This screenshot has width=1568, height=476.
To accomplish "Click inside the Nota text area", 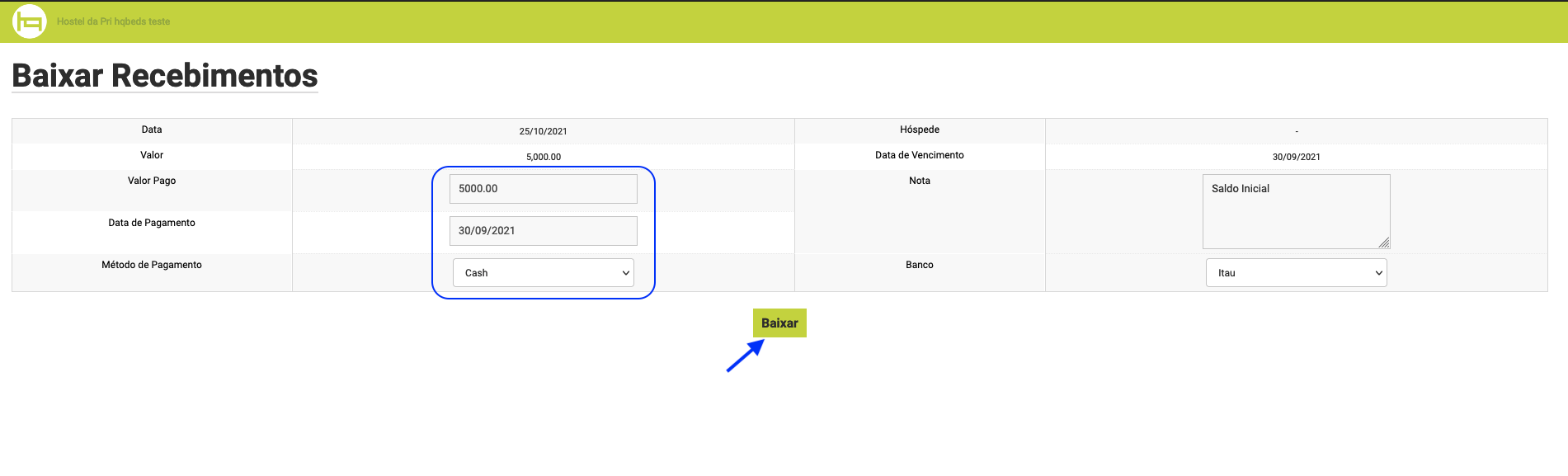I will pyautogui.click(x=1297, y=211).
